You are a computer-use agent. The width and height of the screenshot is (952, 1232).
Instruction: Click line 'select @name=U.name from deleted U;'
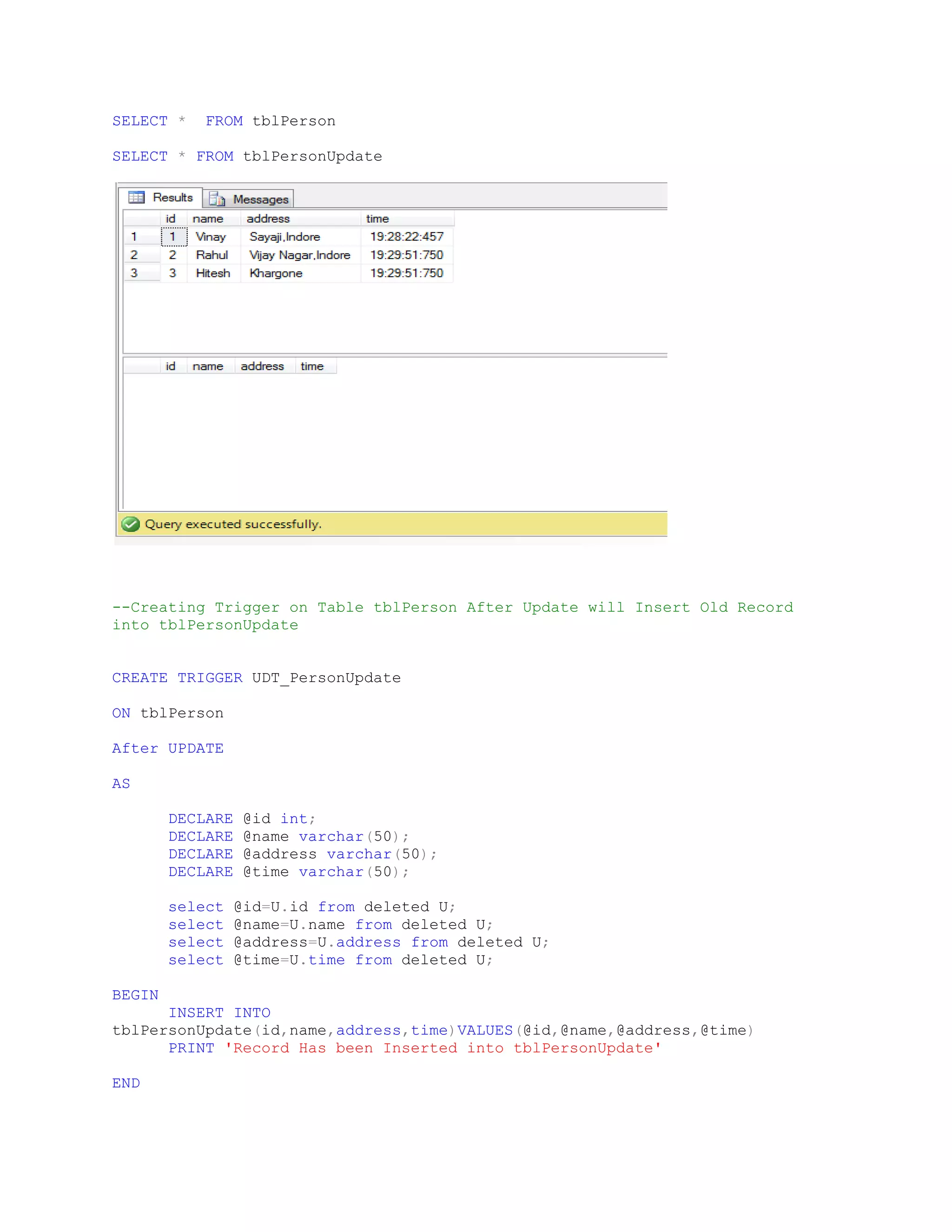[331, 925]
